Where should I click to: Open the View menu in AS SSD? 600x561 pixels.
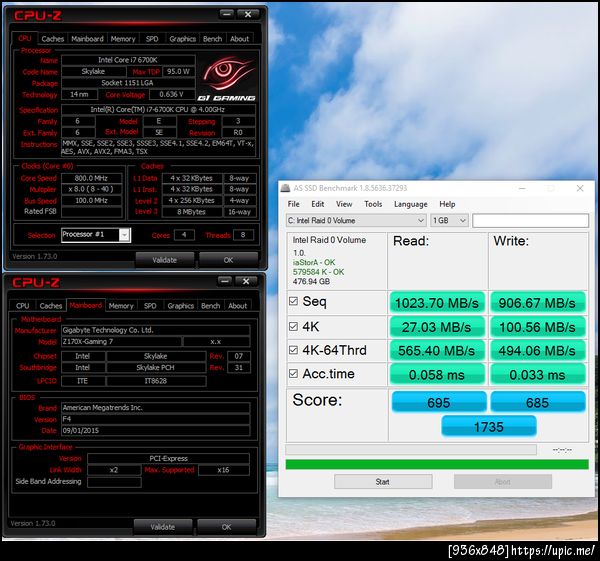(x=344, y=204)
